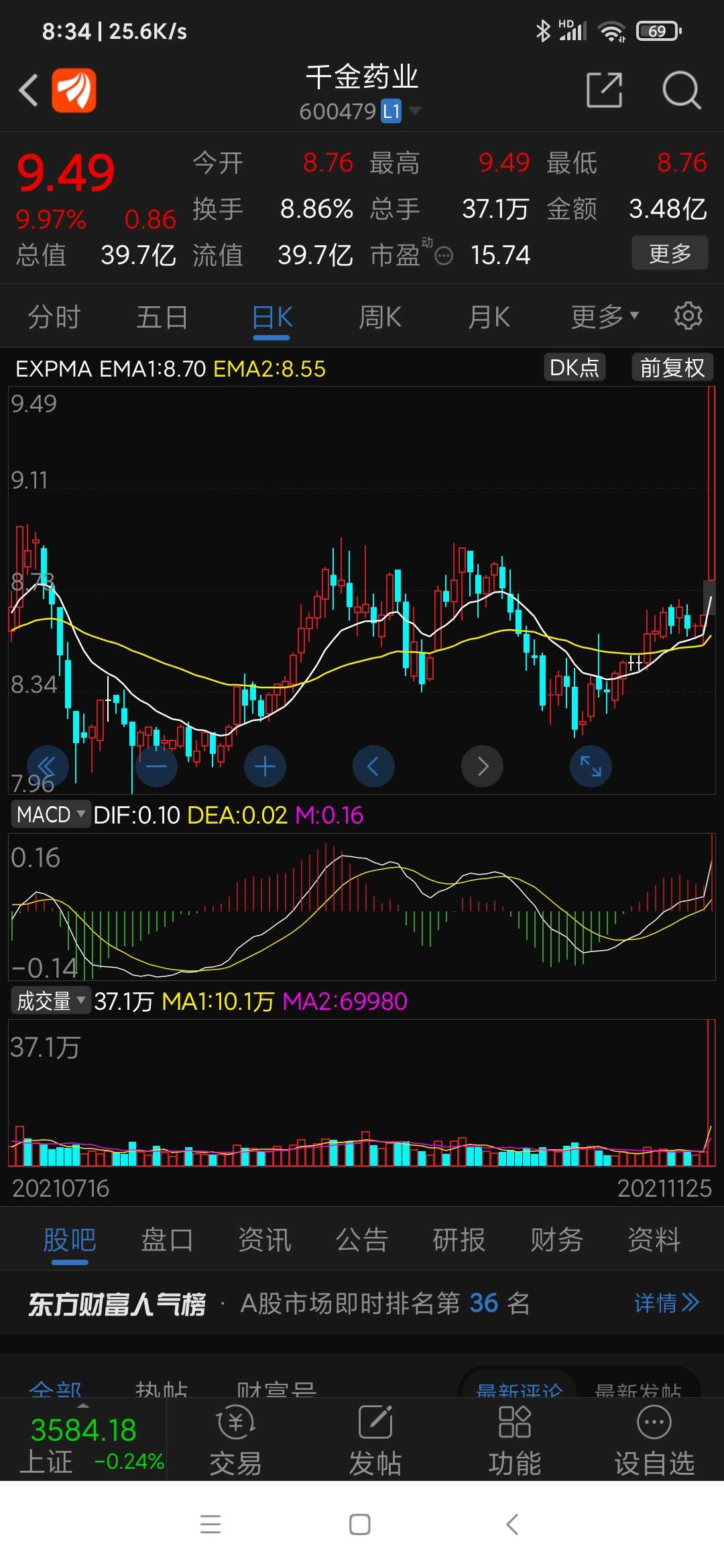Open the 资料 tab
Screen dimensions: 724x1568
pyautogui.click(x=654, y=1240)
